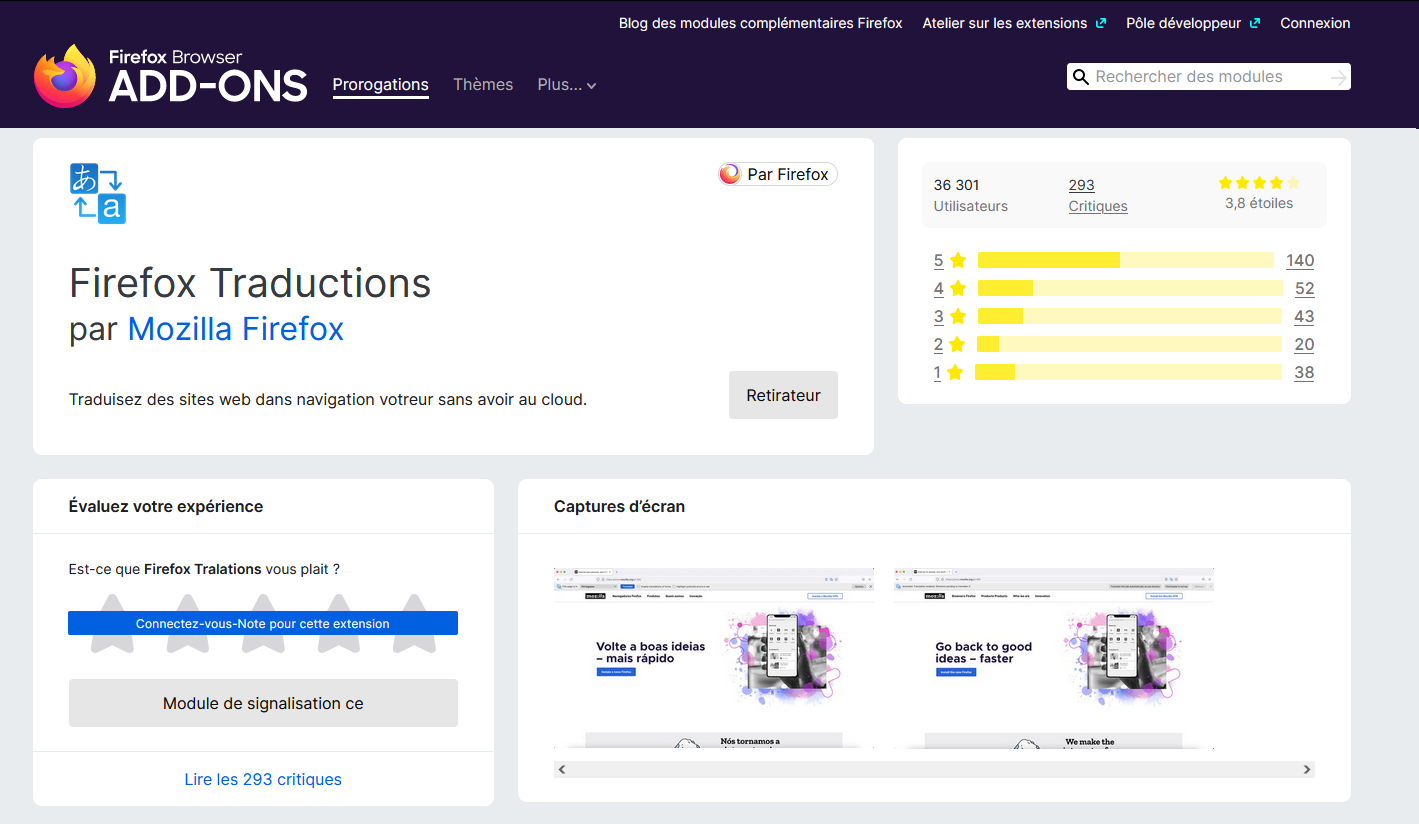Screen dimensions: 1419x824
Task: Switch to the Thèmes tab
Action: click(x=483, y=85)
